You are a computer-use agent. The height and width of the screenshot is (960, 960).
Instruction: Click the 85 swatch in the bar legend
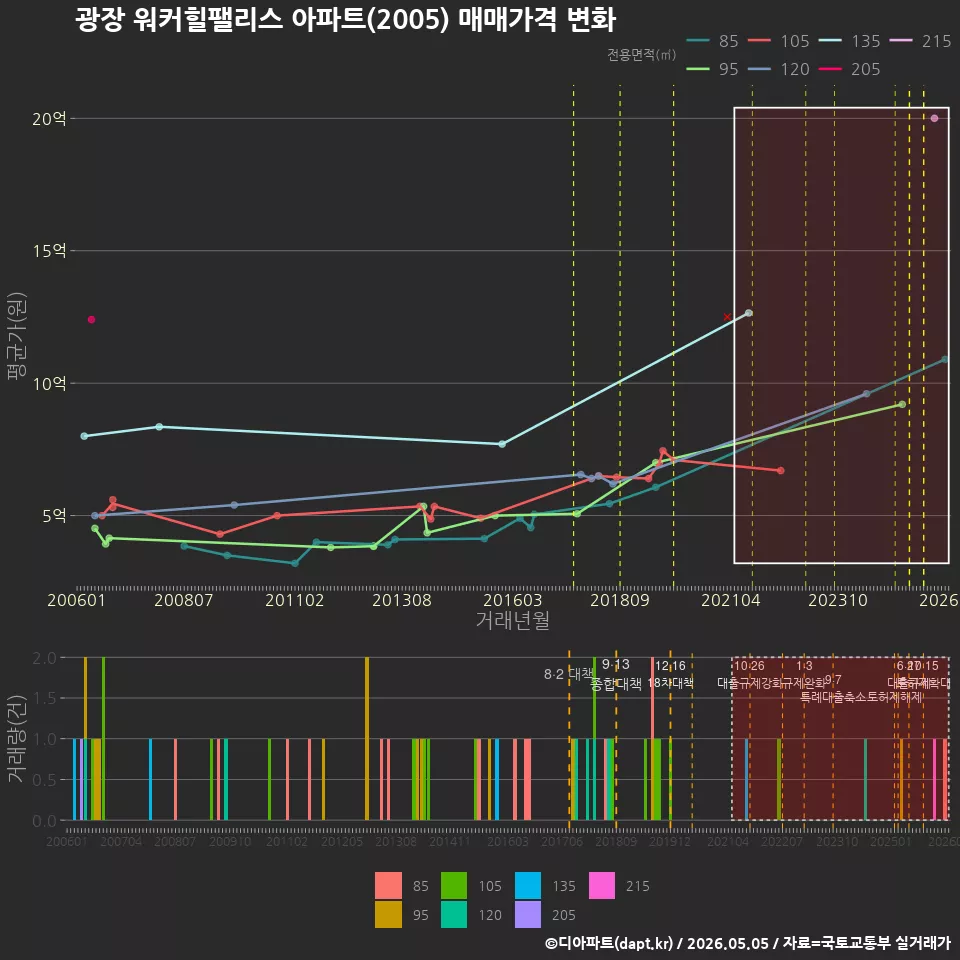point(388,885)
